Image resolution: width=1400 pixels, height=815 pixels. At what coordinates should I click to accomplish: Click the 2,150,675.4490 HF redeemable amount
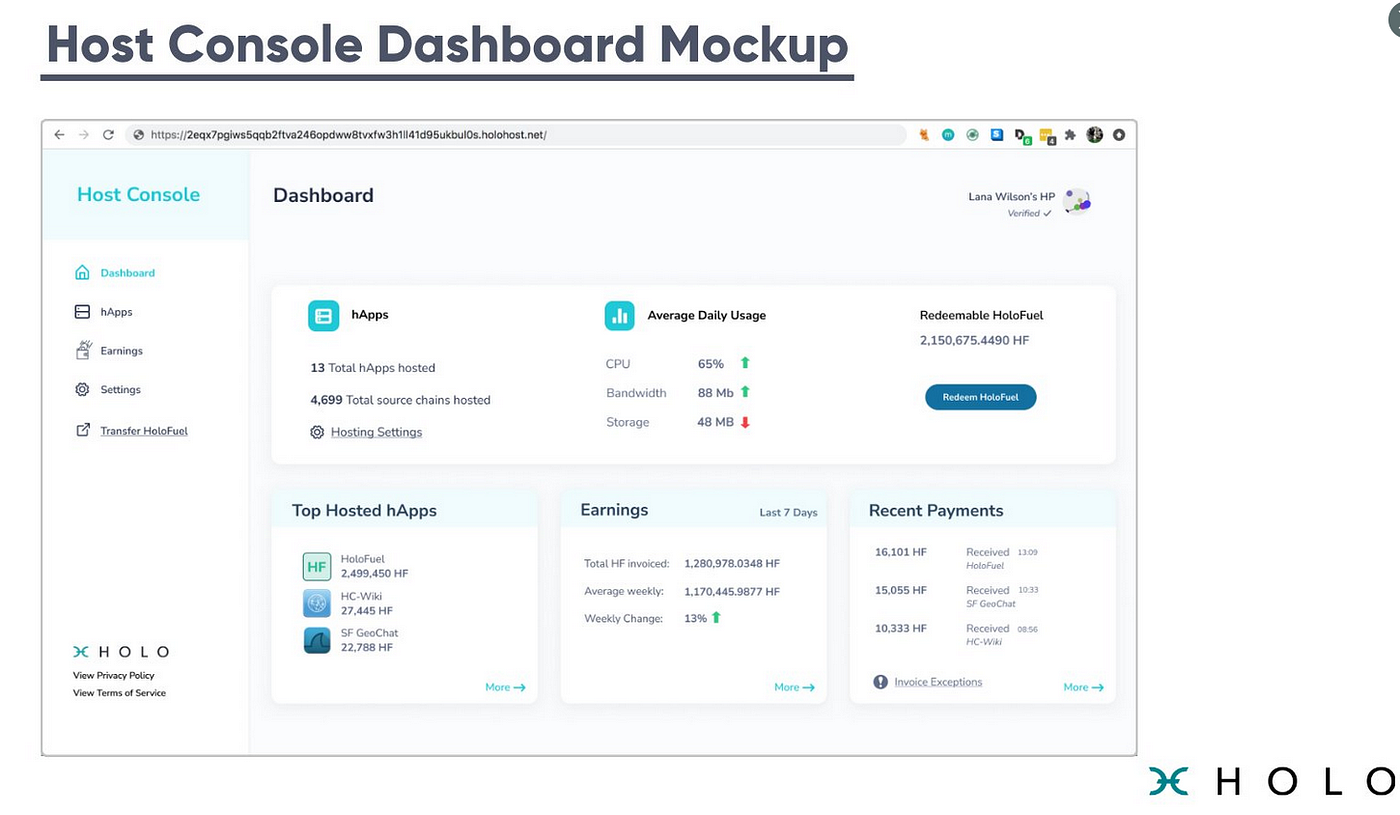click(x=974, y=341)
